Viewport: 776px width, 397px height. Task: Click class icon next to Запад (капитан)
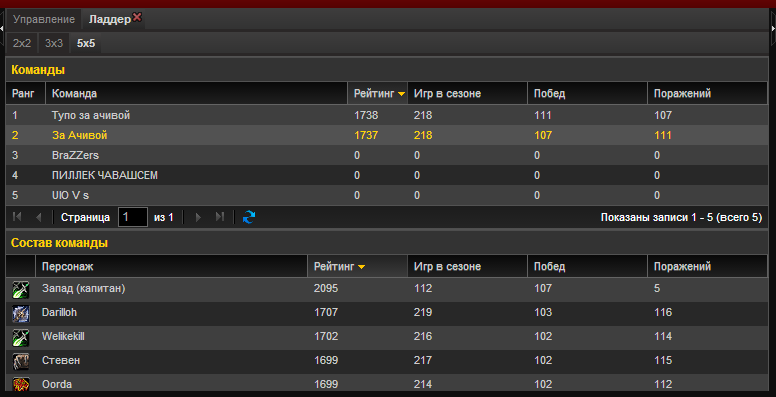(x=21, y=290)
